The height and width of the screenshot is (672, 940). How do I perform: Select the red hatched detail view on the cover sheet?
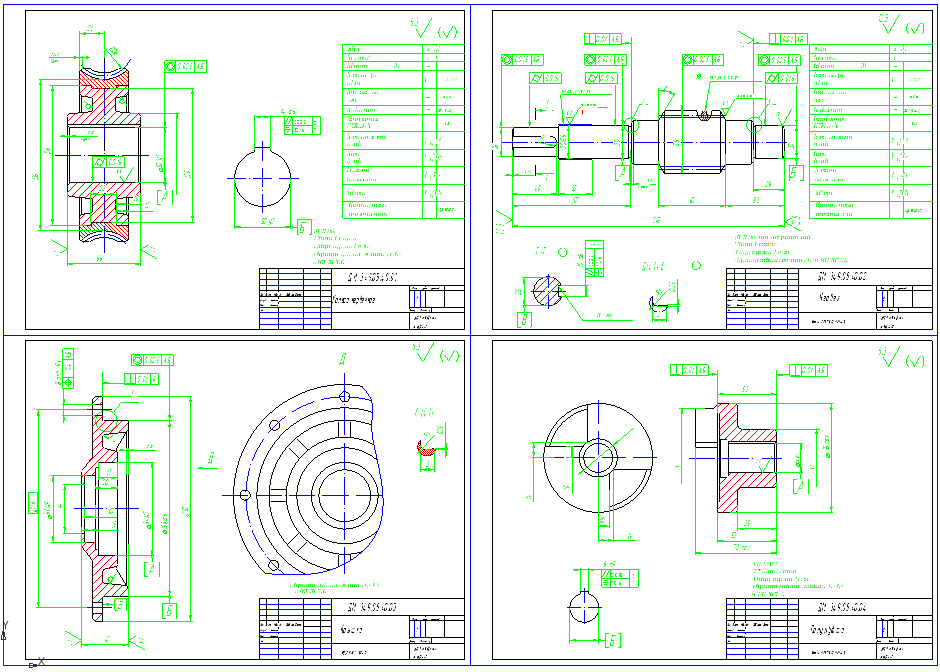coord(426,448)
